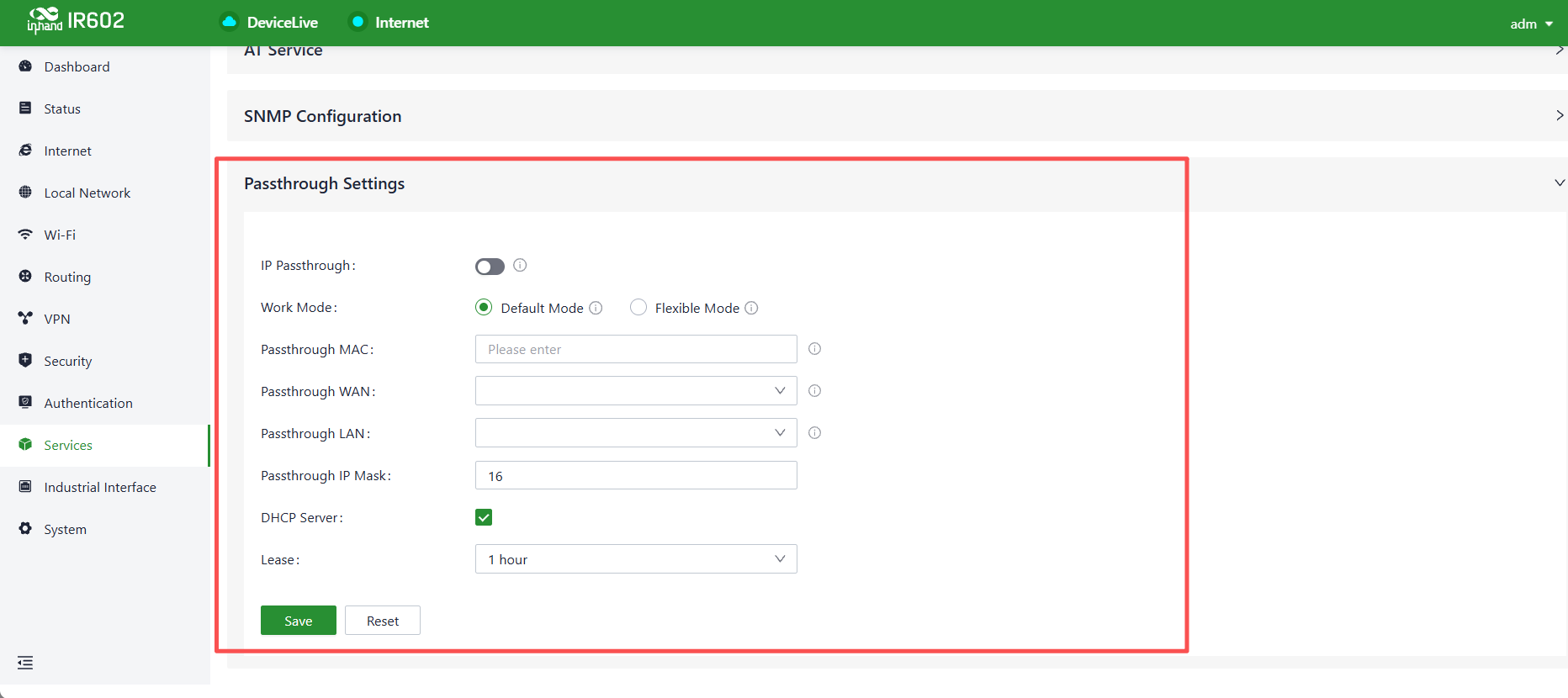The height and width of the screenshot is (698, 1568).
Task: Click the Local Network globe icon
Action: (25, 193)
